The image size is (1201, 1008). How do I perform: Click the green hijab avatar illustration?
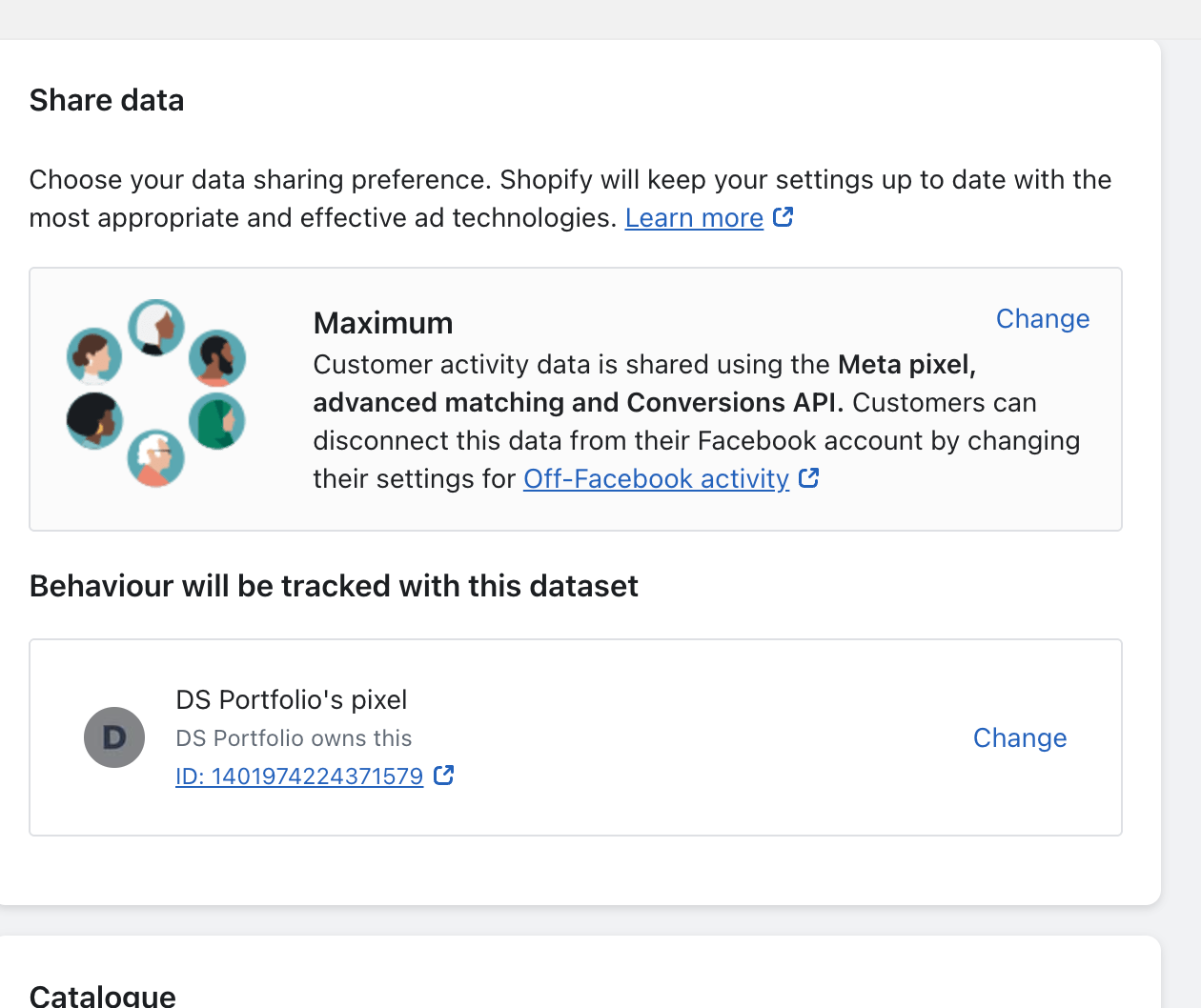(217, 421)
